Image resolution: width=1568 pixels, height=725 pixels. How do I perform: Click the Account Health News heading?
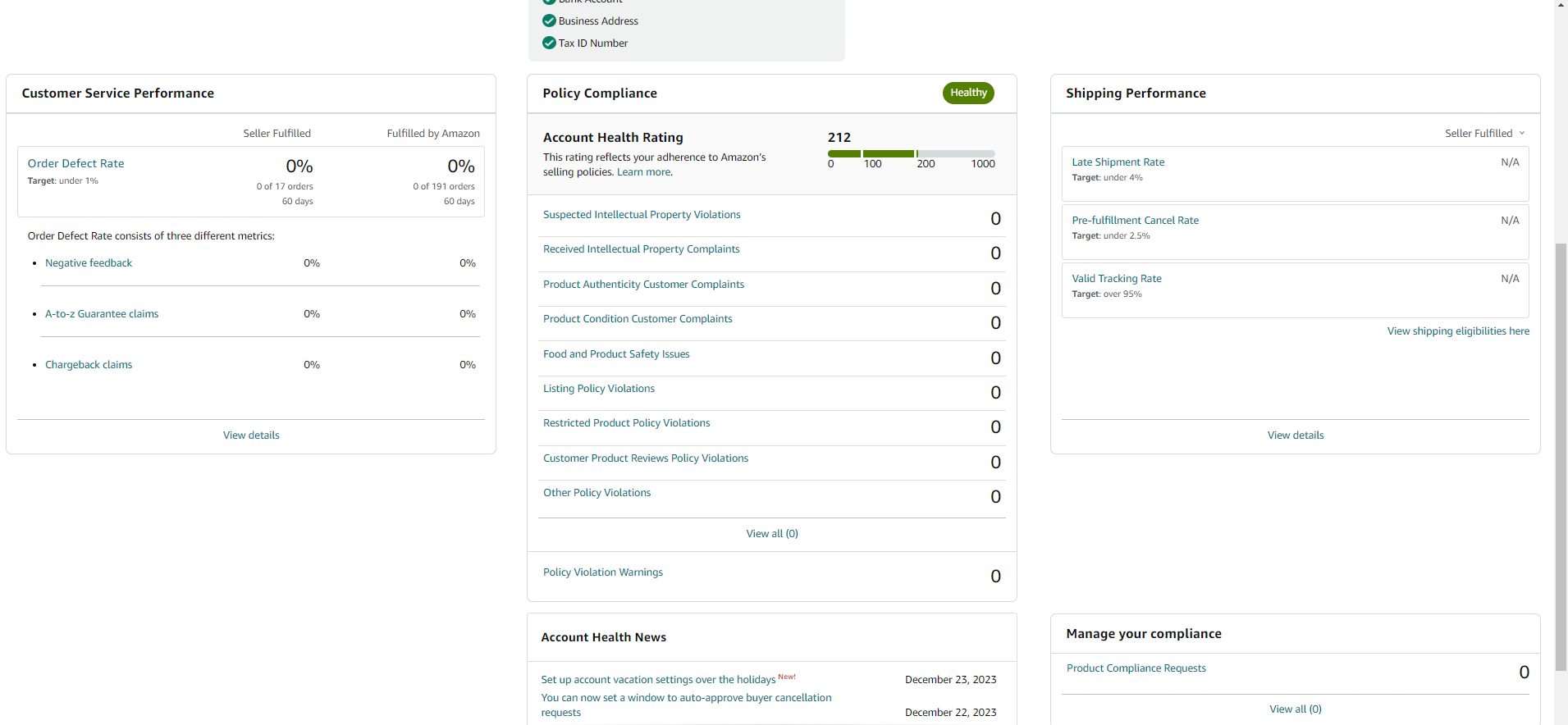[x=603, y=637]
